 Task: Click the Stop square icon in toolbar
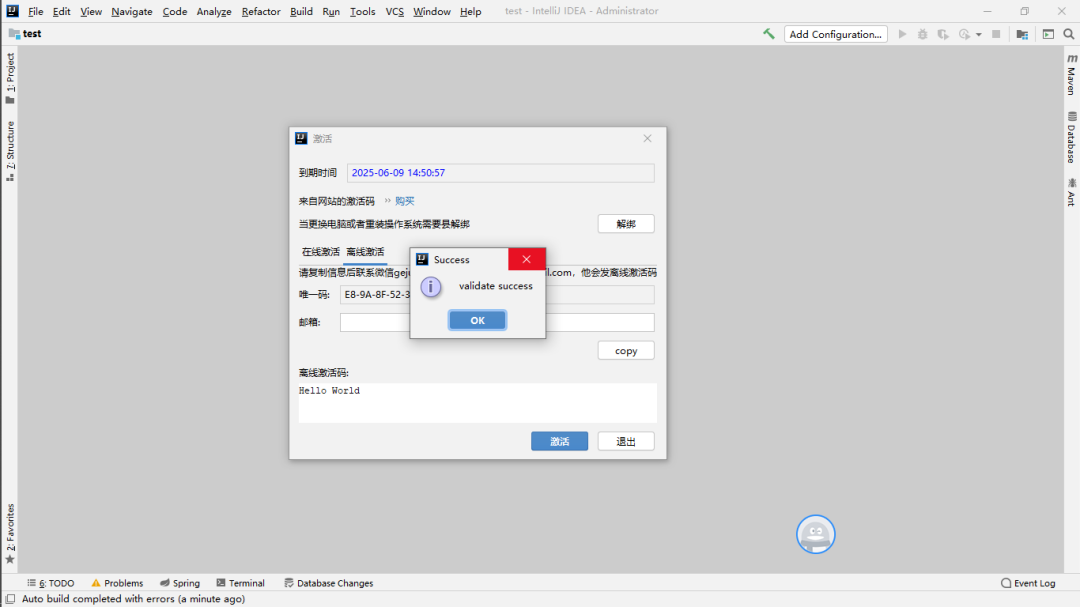[996, 34]
